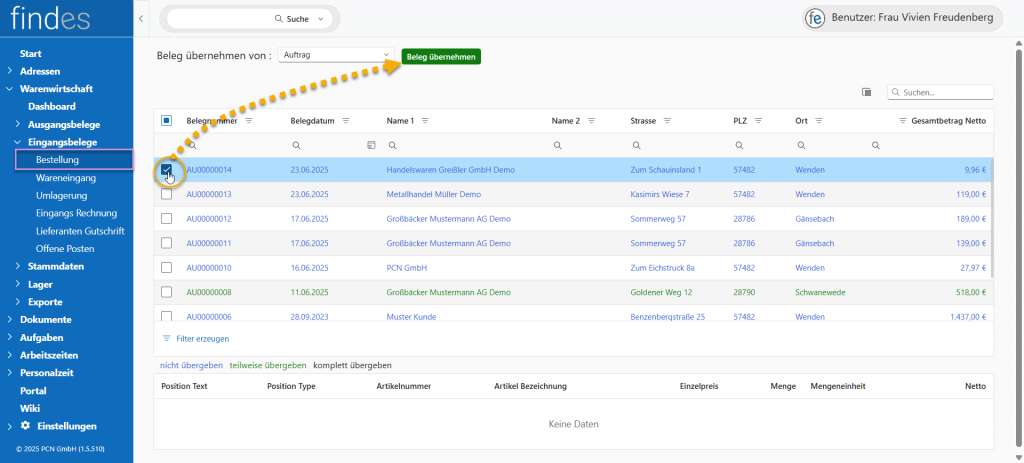Click the Einstellungen gear icon in the sidebar
This screenshot has width=1024, height=463.
coord(26,426)
